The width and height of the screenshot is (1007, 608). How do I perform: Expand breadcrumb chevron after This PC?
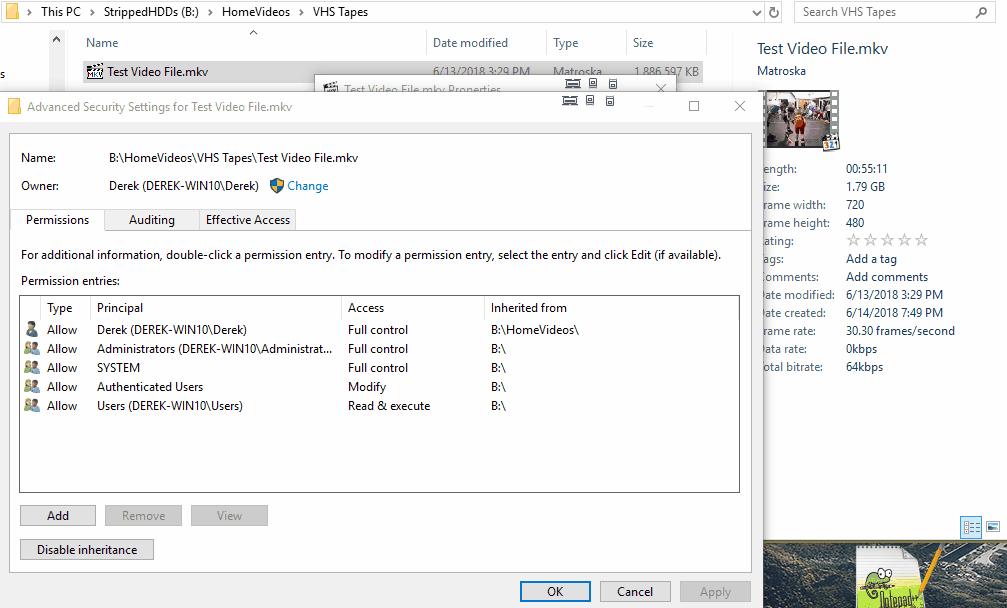point(92,12)
